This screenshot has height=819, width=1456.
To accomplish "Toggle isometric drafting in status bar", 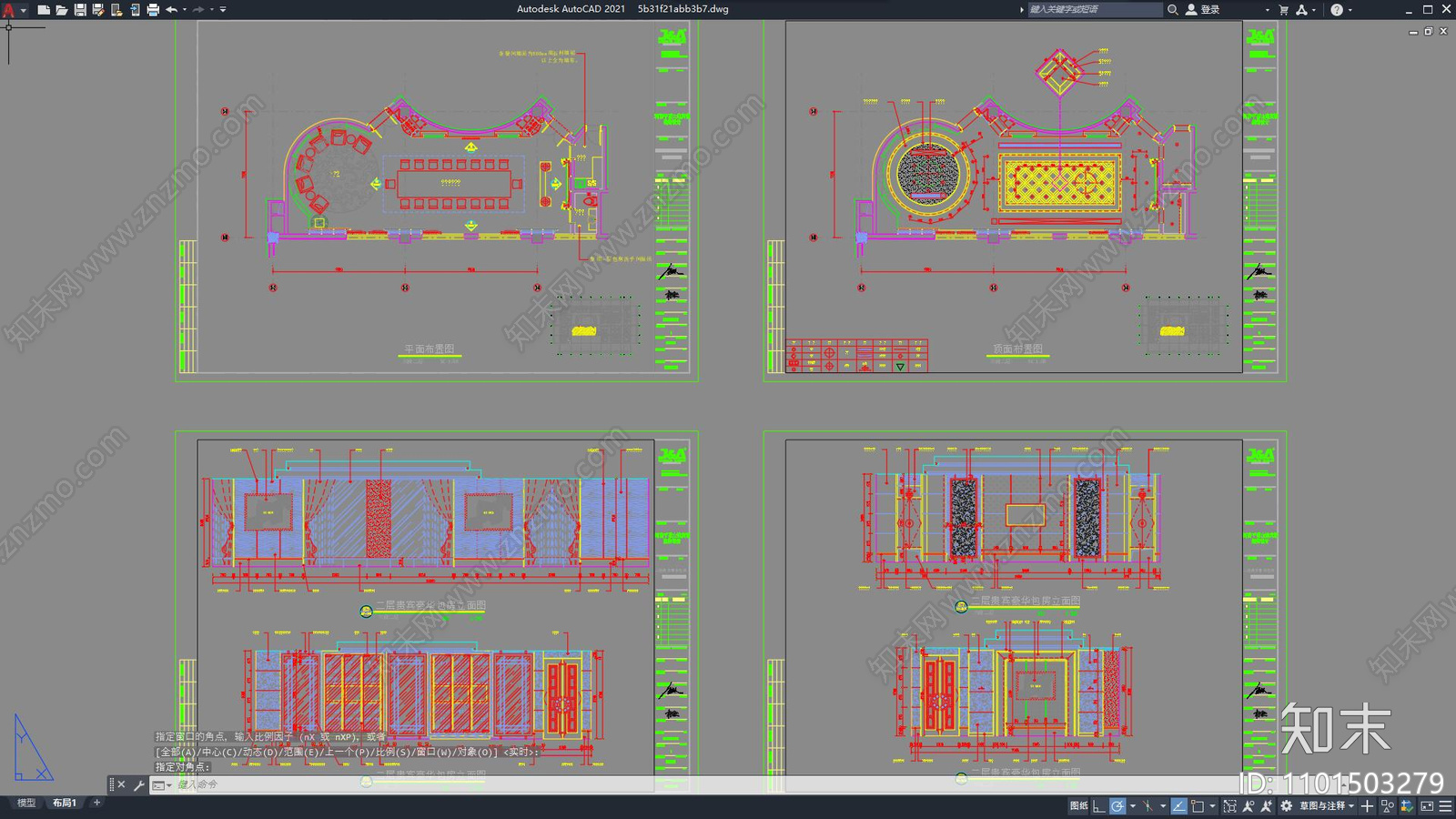I will point(1148,805).
